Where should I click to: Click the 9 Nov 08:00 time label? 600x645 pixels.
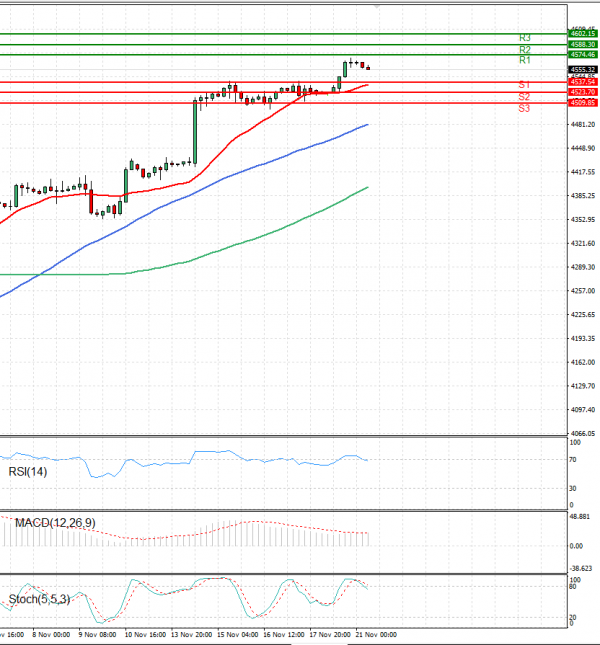click(x=97, y=635)
